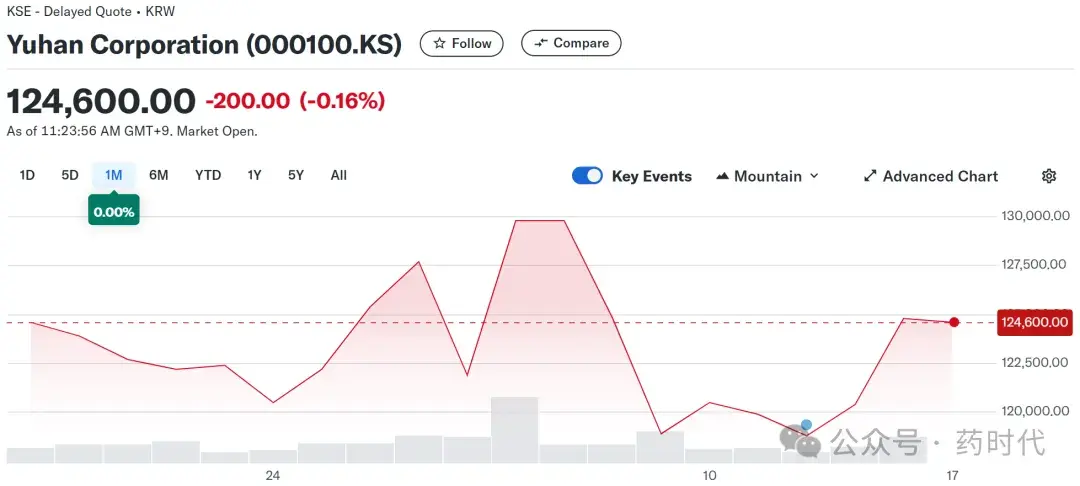1080x486 pixels.
Task: Click the red current price dot
Action: [x=954, y=322]
